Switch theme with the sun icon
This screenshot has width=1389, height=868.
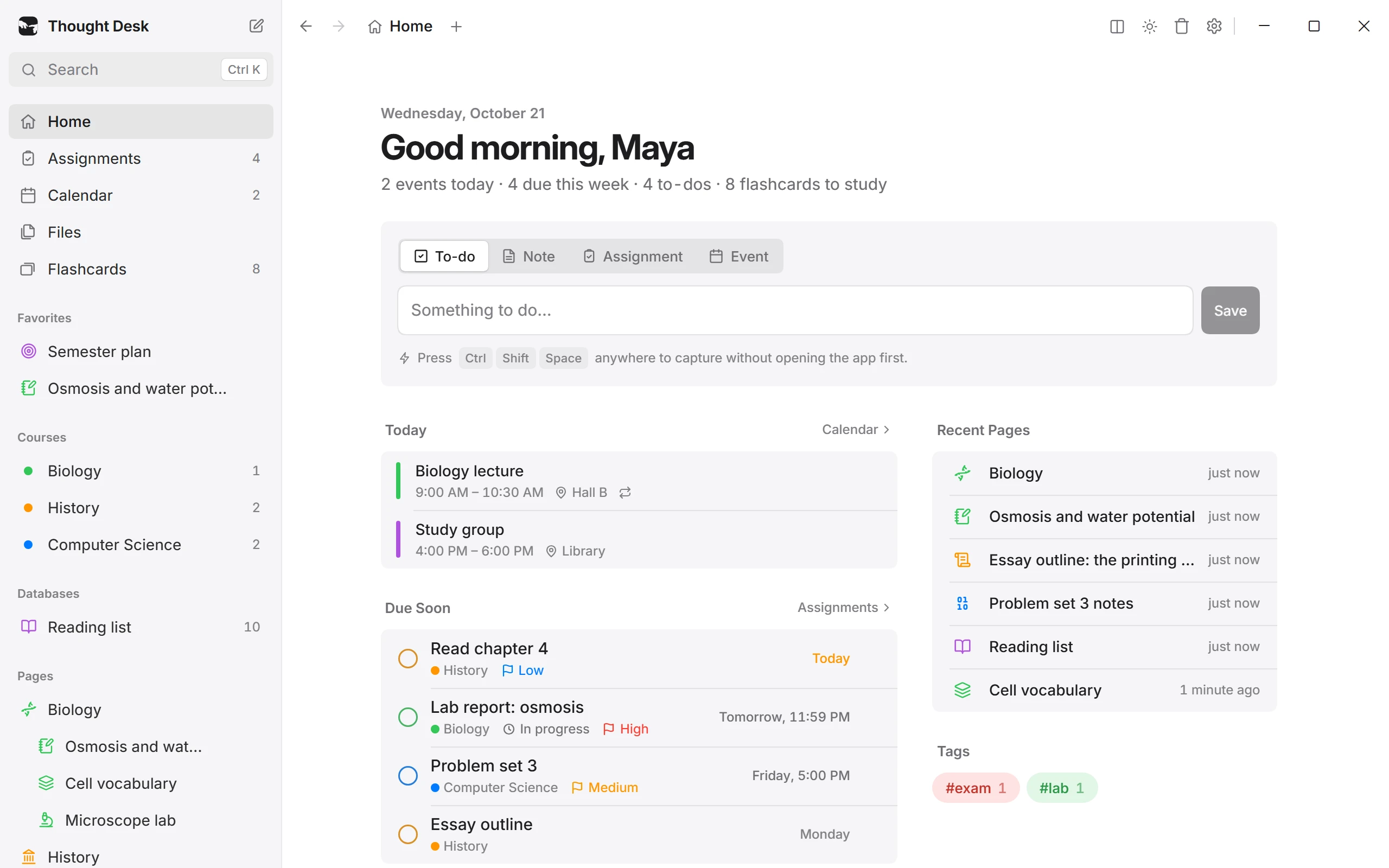coord(1149,27)
